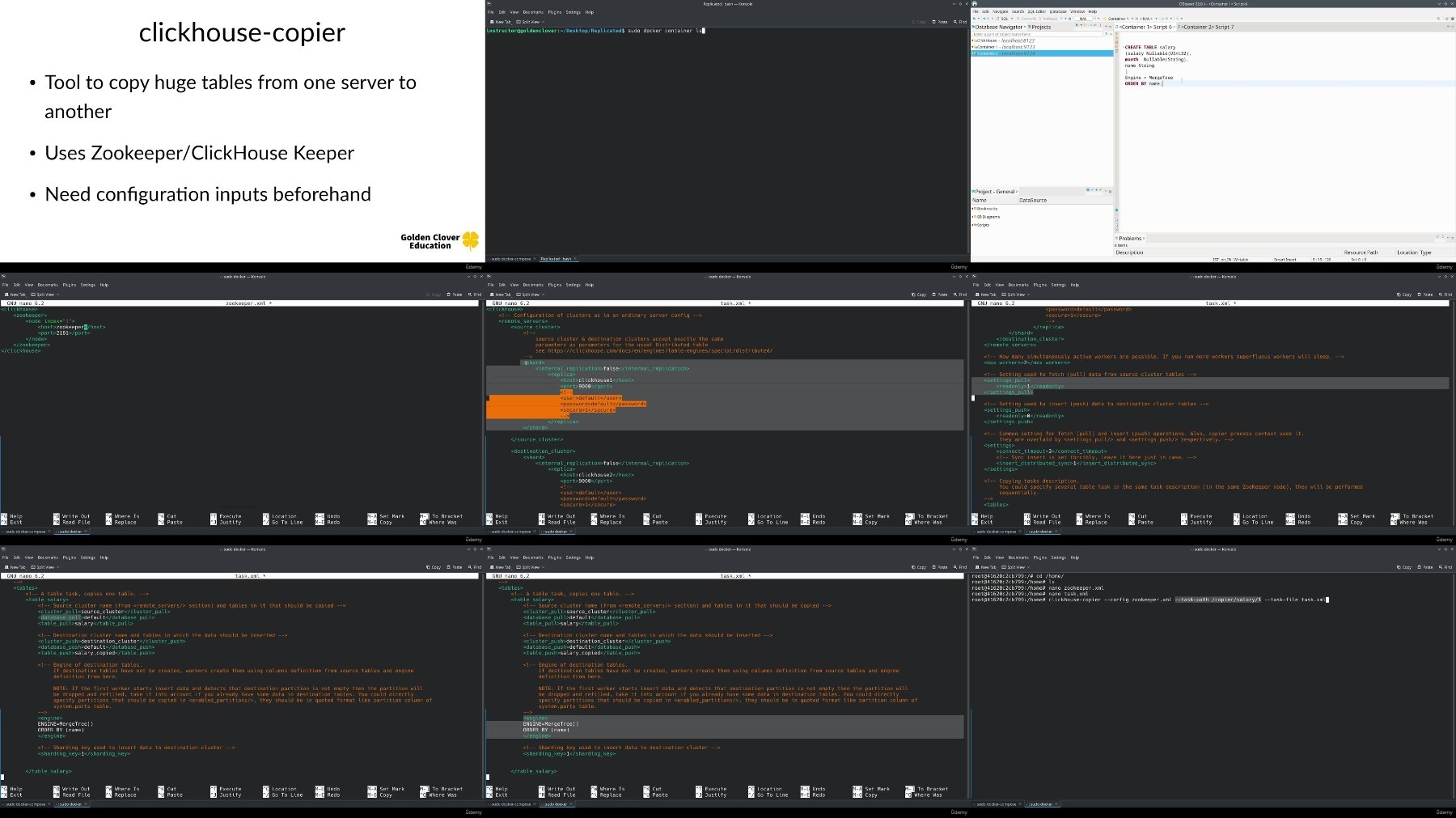Click Paste in the Replicated bash Konsole toolbar
The width and height of the screenshot is (1456, 818).
coord(940,22)
